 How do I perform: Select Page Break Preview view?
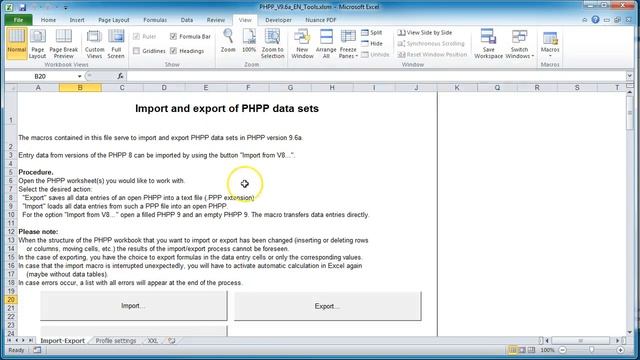click(64, 43)
